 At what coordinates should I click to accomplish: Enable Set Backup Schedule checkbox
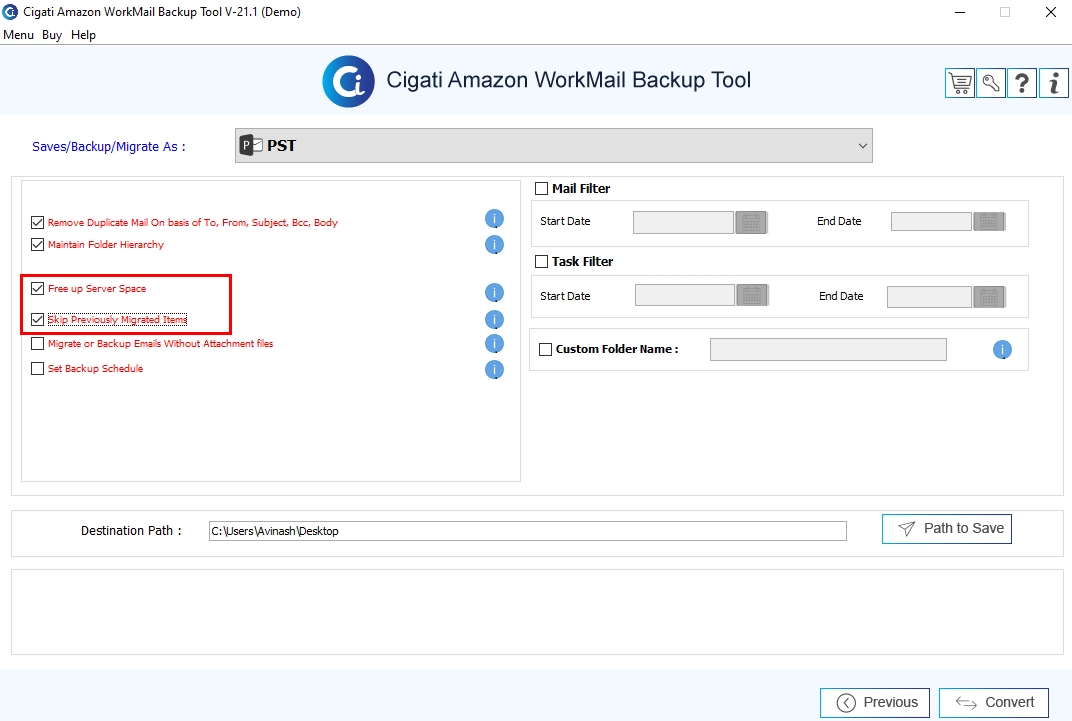coord(38,369)
